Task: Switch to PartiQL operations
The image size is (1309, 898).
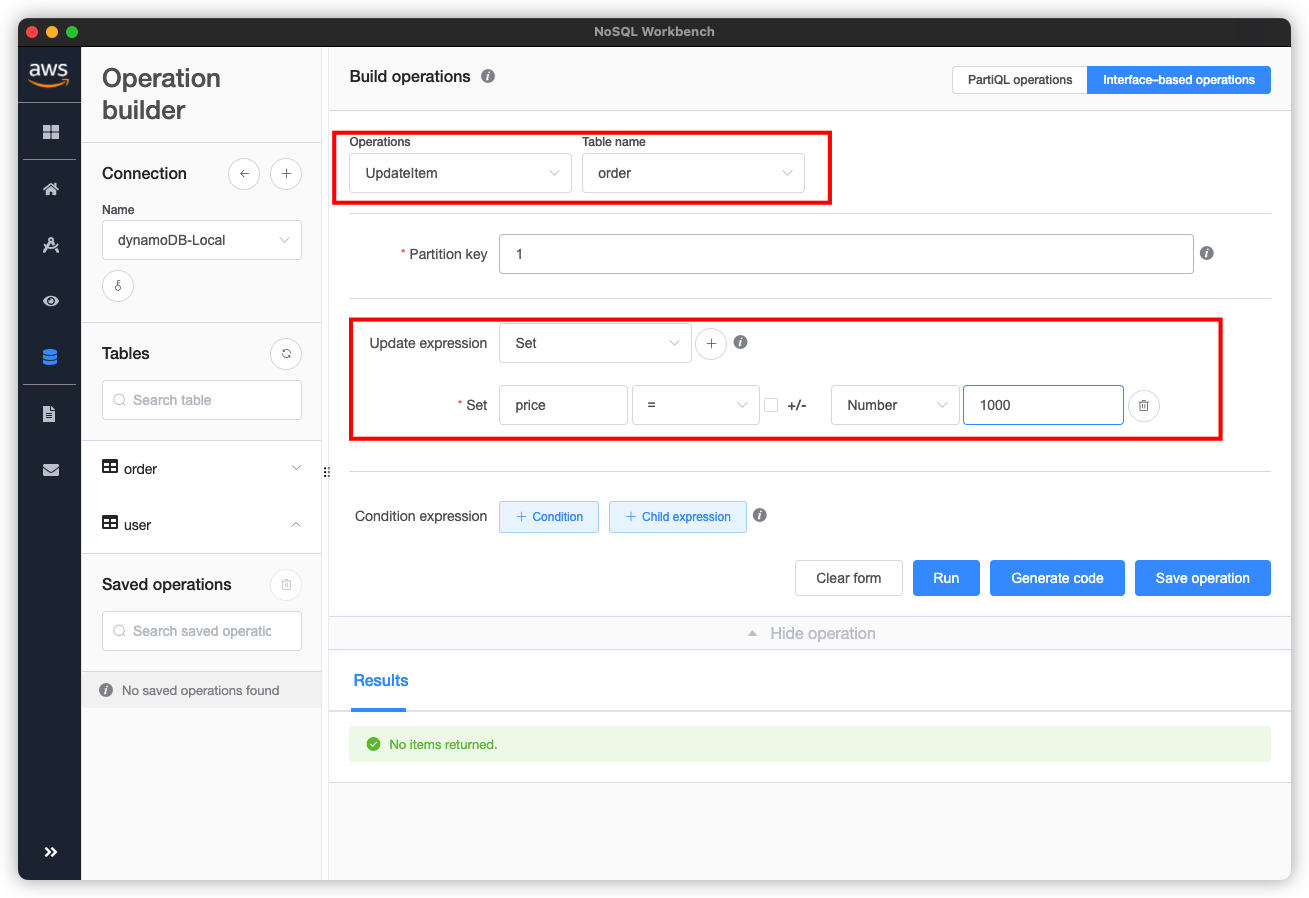Action: [x=1020, y=80]
